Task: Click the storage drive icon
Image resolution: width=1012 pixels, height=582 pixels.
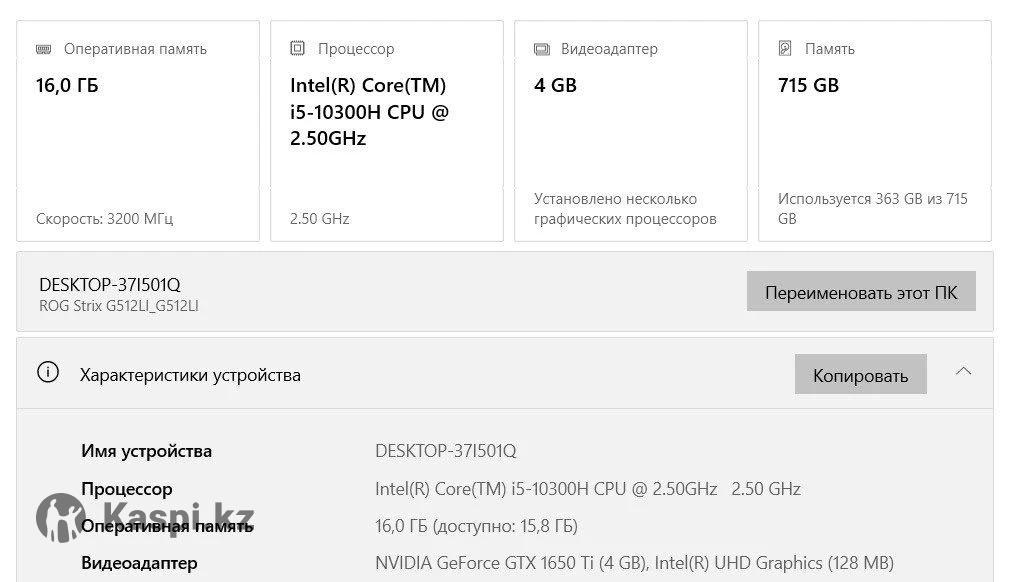Action: click(x=785, y=48)
